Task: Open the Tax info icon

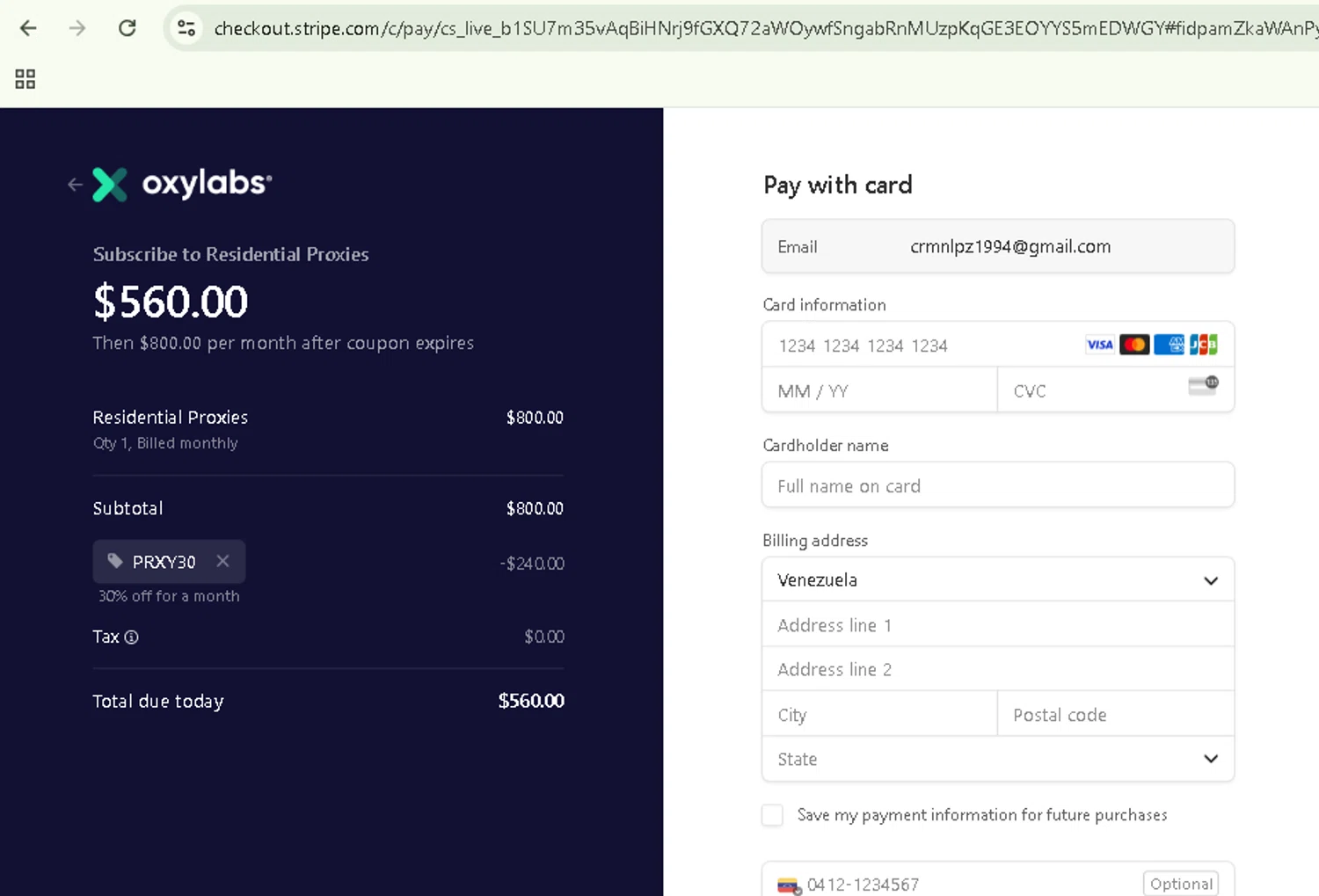Action: 131,637
